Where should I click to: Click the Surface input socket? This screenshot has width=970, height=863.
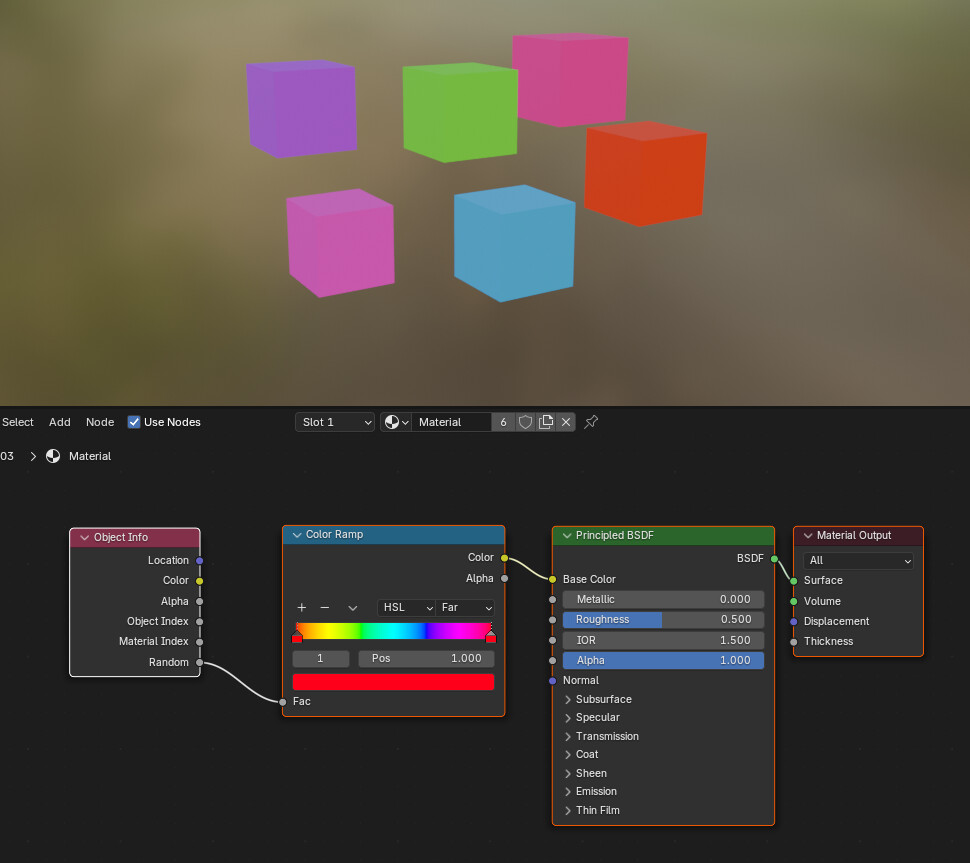pos(794,581)
